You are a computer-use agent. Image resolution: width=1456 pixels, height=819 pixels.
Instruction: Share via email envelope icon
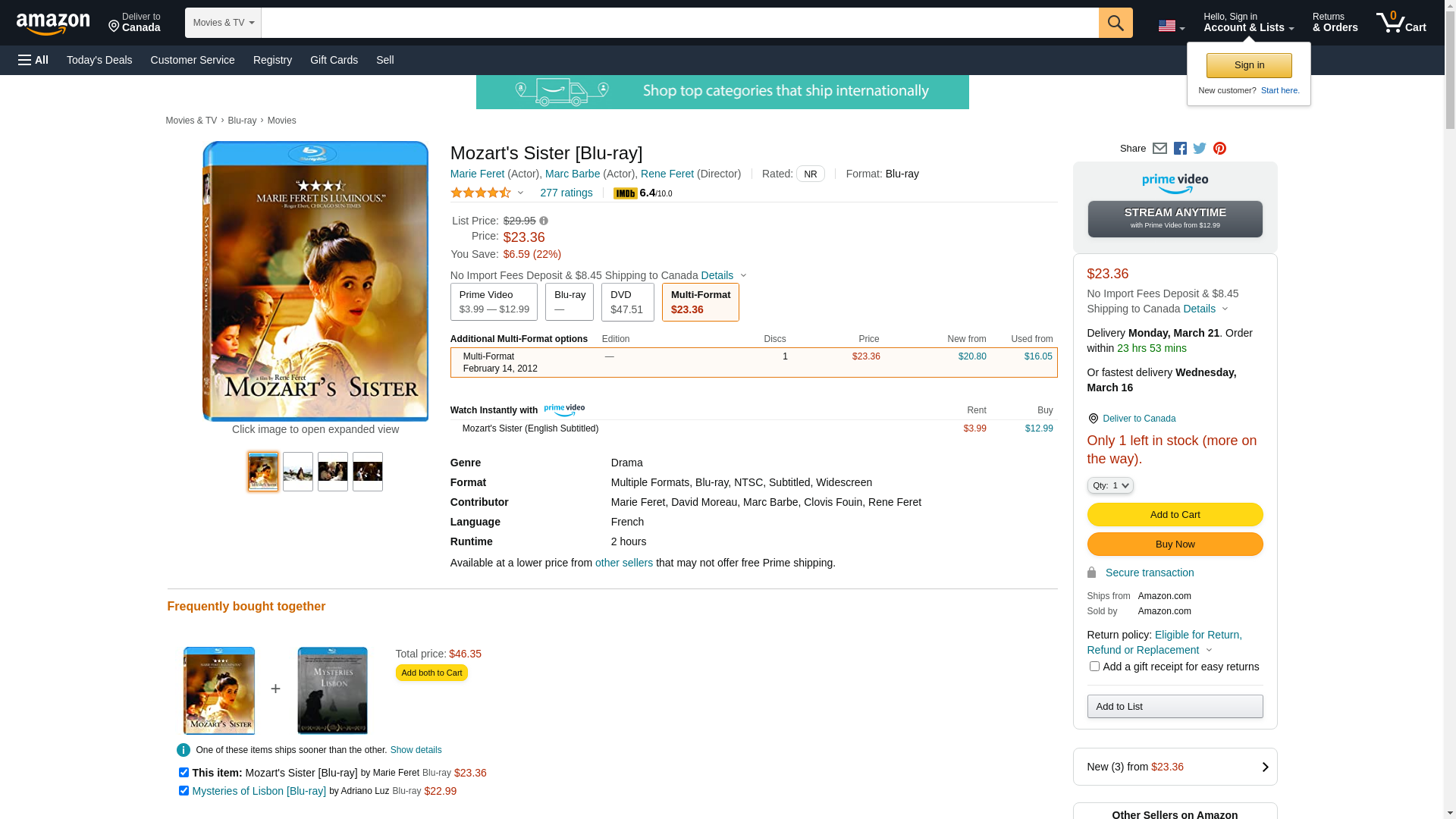[1159, 149]
